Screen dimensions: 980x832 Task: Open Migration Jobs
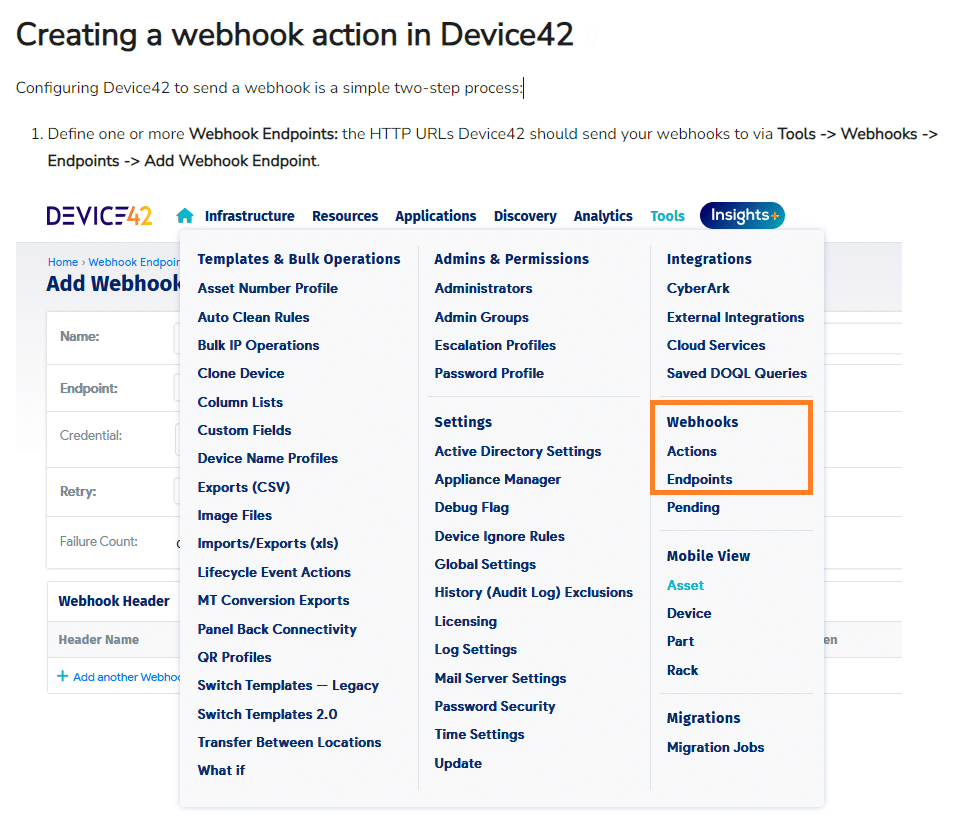point(715,747)
